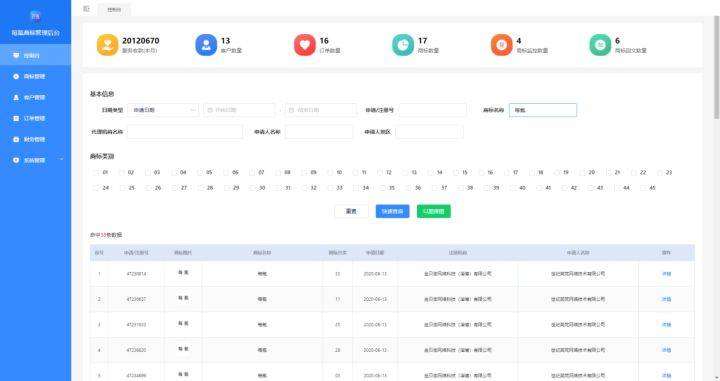Click the red heart icon beside 16

pyautogui.click(x=304, y=45)
